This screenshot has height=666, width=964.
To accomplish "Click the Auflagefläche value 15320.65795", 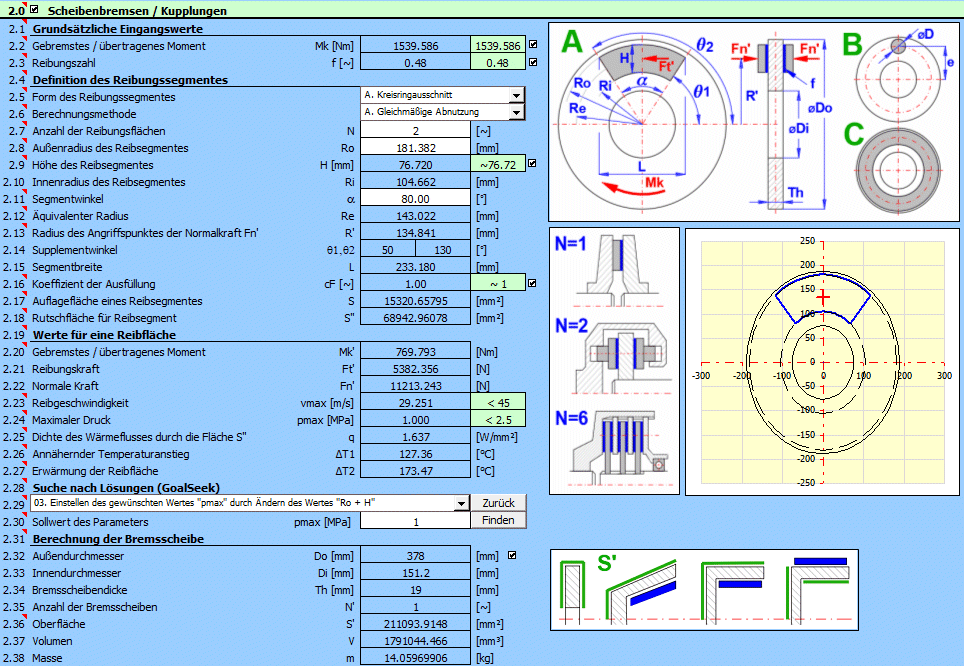I will click(416, 301).
